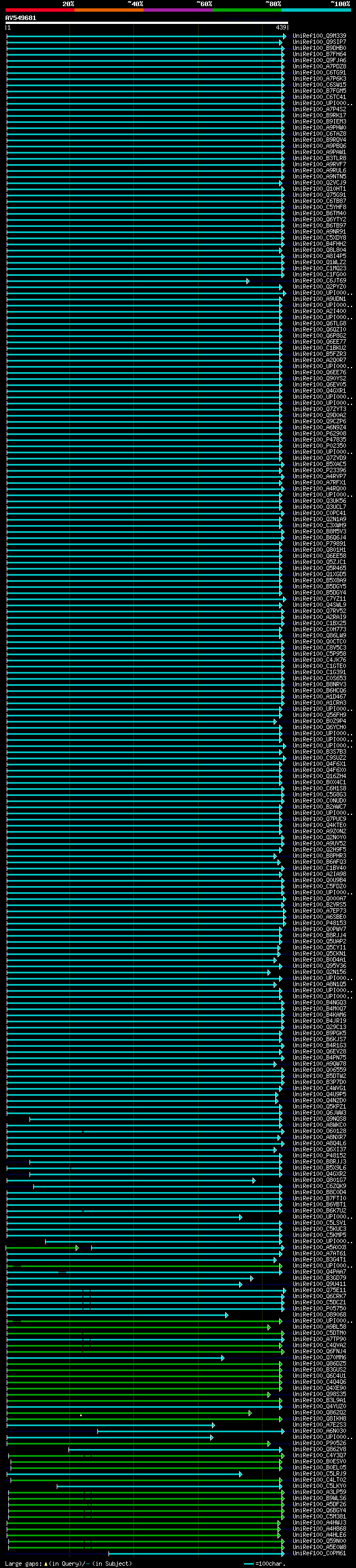The image size is (356, 1568).
Task: Select label UniRef100_Q06559
Action: pyautogui.click(x=319, y=1071)
